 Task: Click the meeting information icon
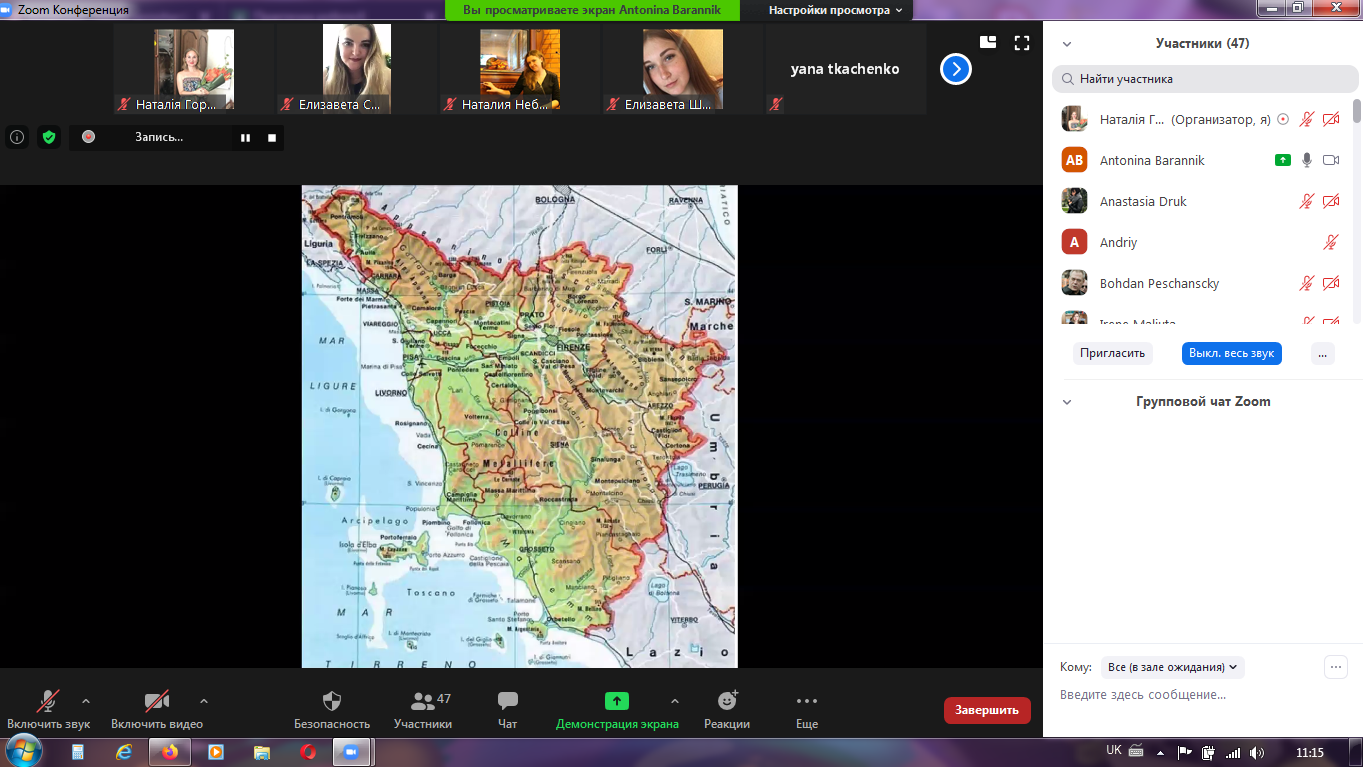click(16, 137)
